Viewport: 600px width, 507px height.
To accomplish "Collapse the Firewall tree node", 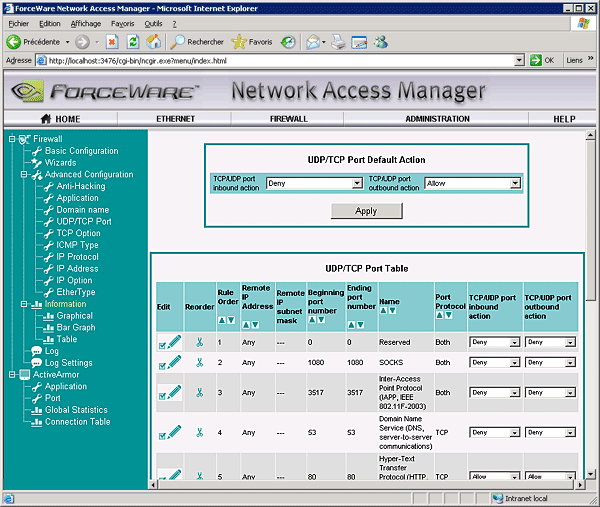I will 12,139.
